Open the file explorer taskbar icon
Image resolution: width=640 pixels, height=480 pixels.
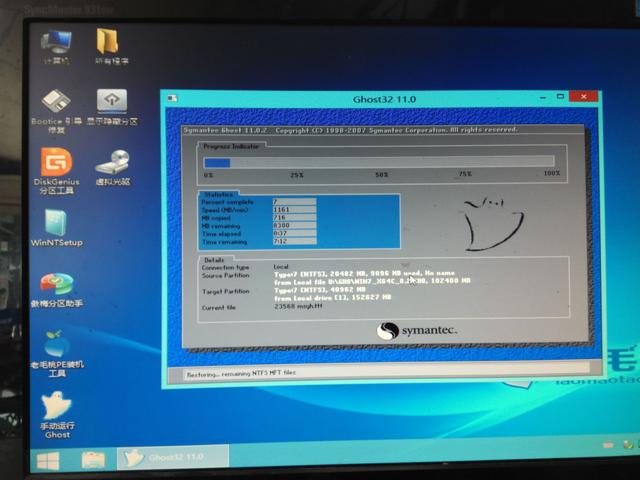click(x=93, y=460)
